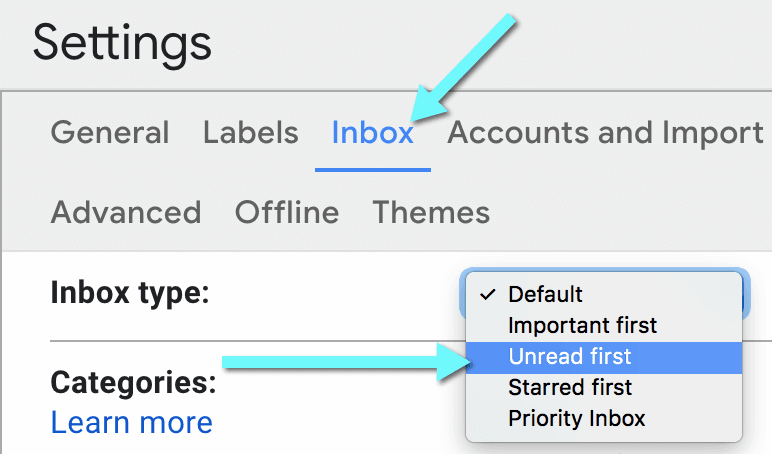
Task: Open the Learn more link under Categories
Action: click(x=131, y=423)
